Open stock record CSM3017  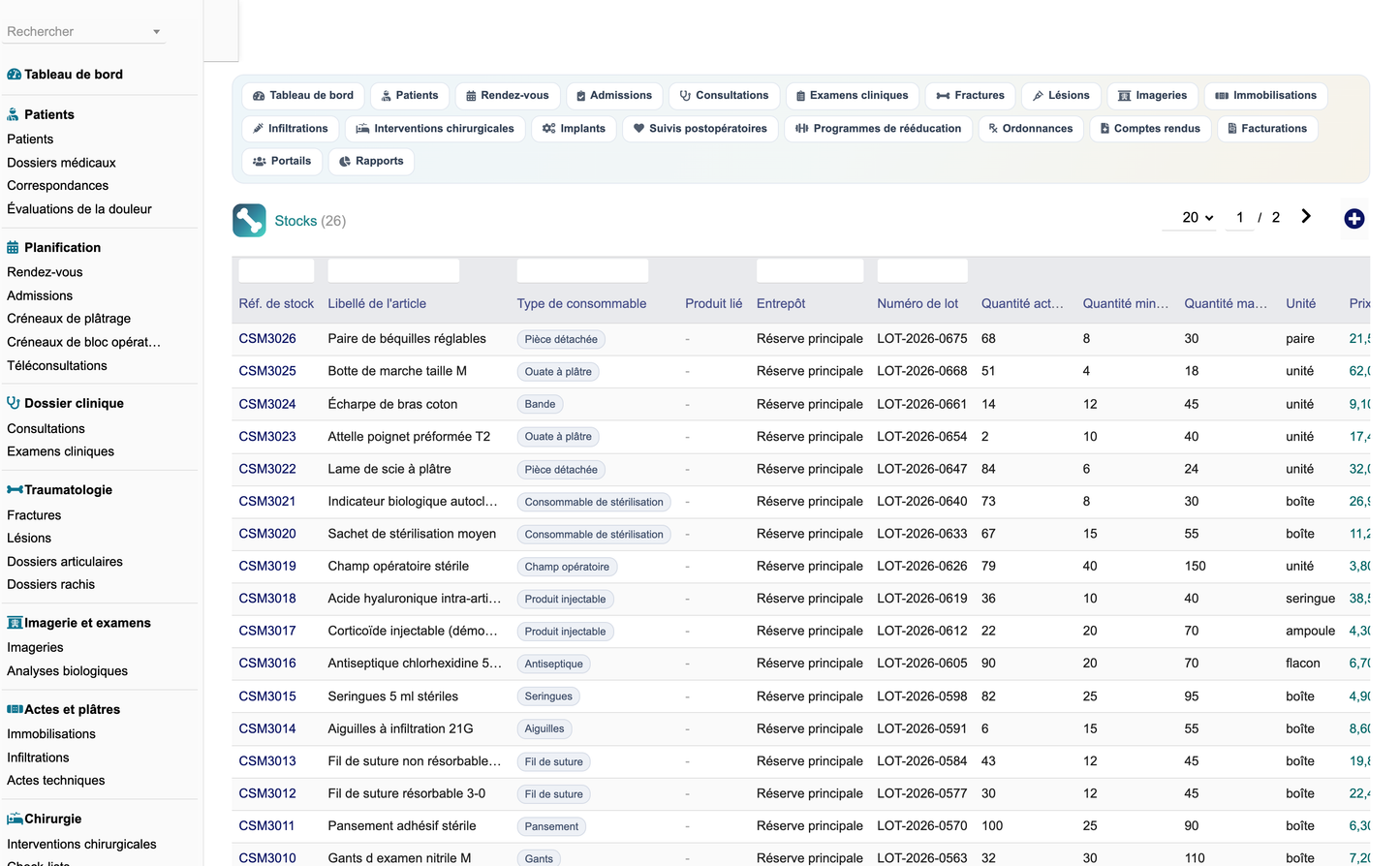pos(267,632)
